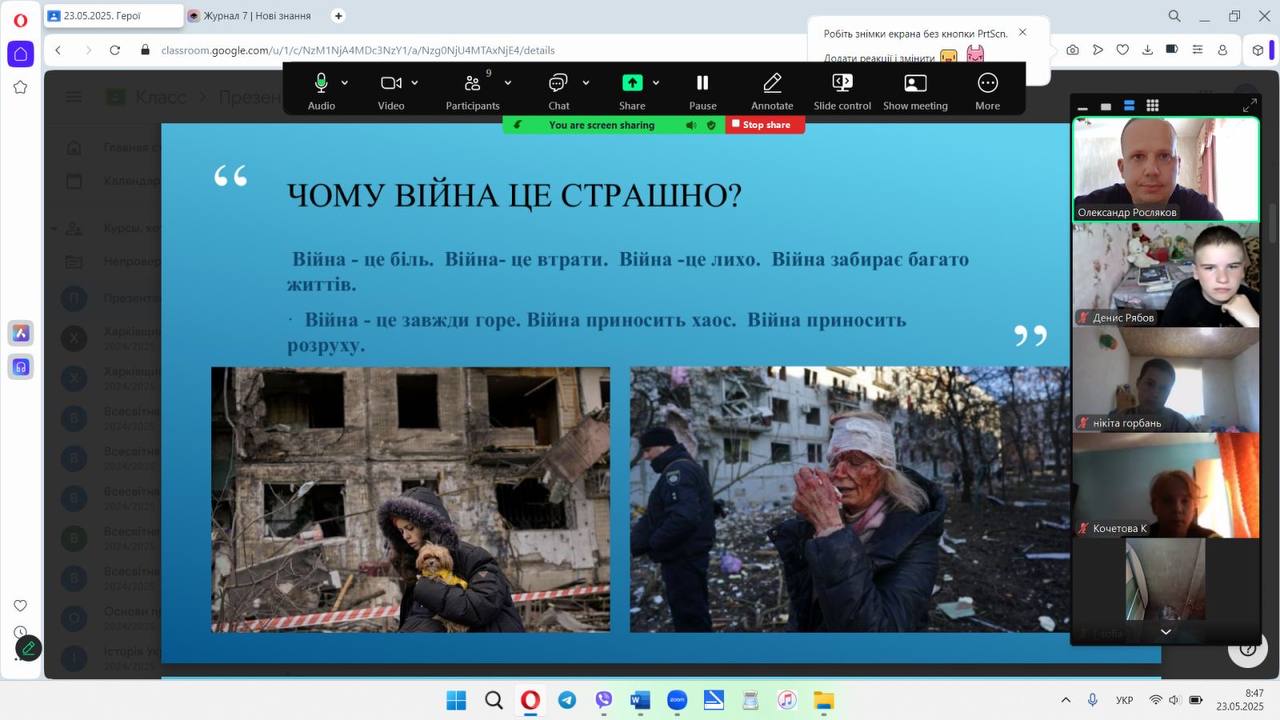The width and height of the screenshot is (1280, 720).
Task: Open browser downloads icon
Action: (x=1148, y=50)
